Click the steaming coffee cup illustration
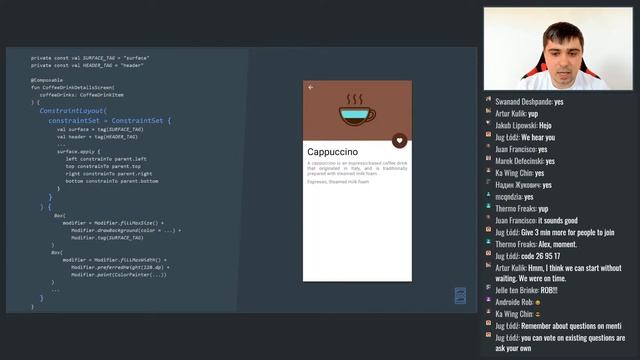The height and width of the screenshot is (360, 640). pos(357,109)
